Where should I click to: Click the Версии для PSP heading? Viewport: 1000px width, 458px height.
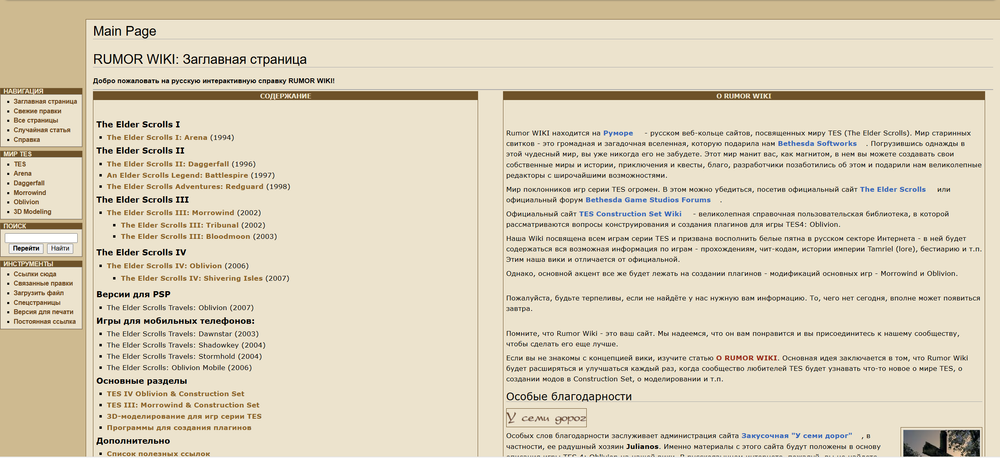tap(133, 295)
